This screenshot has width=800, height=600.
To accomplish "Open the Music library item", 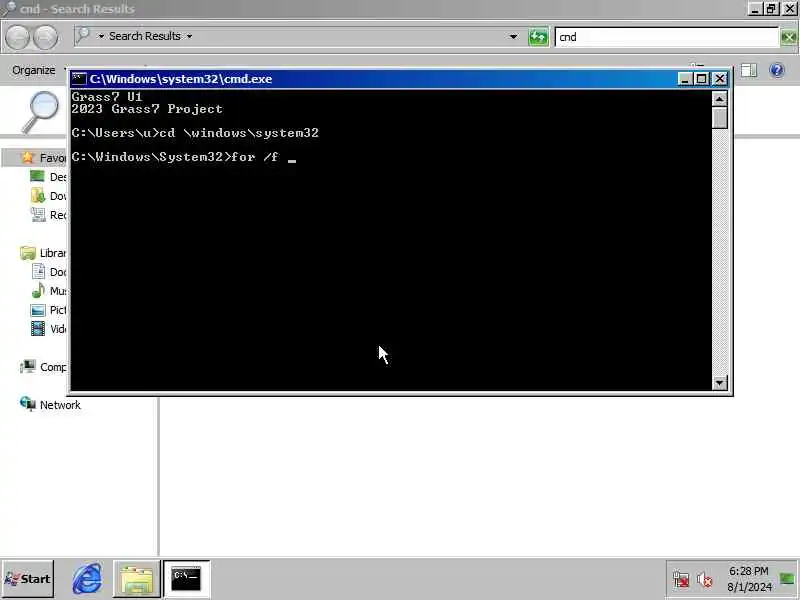I will [48, 291].
